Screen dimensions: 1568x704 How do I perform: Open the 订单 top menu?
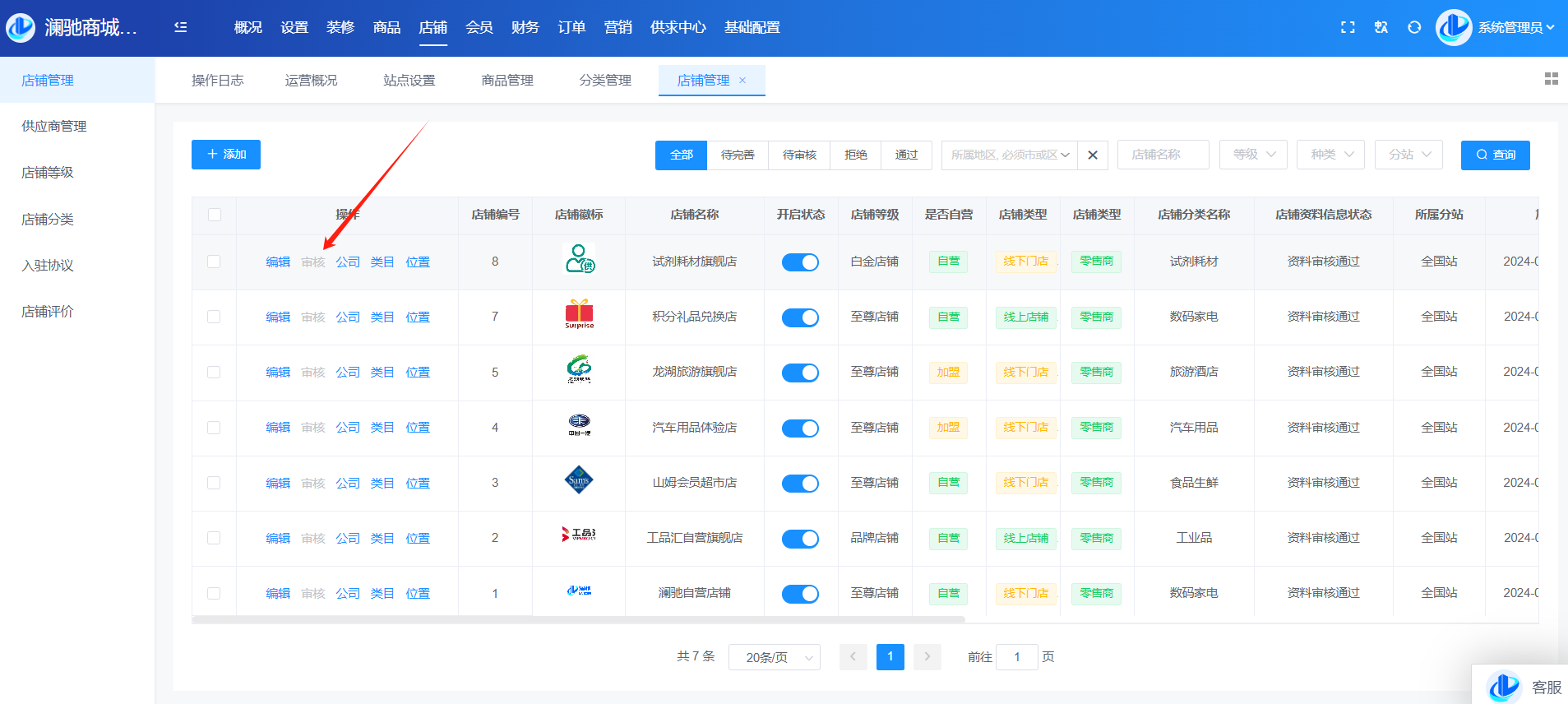[571, 27]
